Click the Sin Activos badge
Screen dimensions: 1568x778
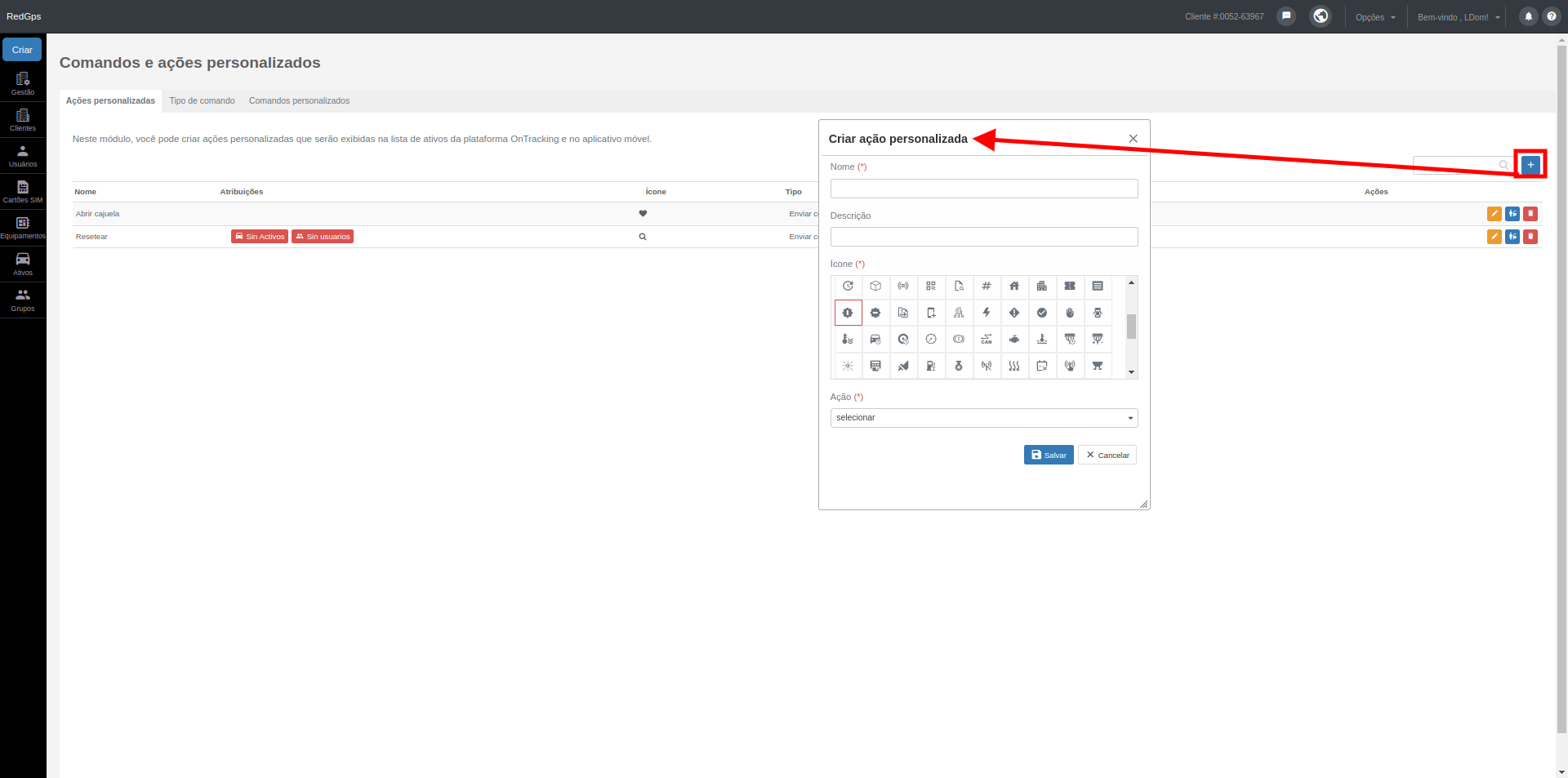[260, 237]
